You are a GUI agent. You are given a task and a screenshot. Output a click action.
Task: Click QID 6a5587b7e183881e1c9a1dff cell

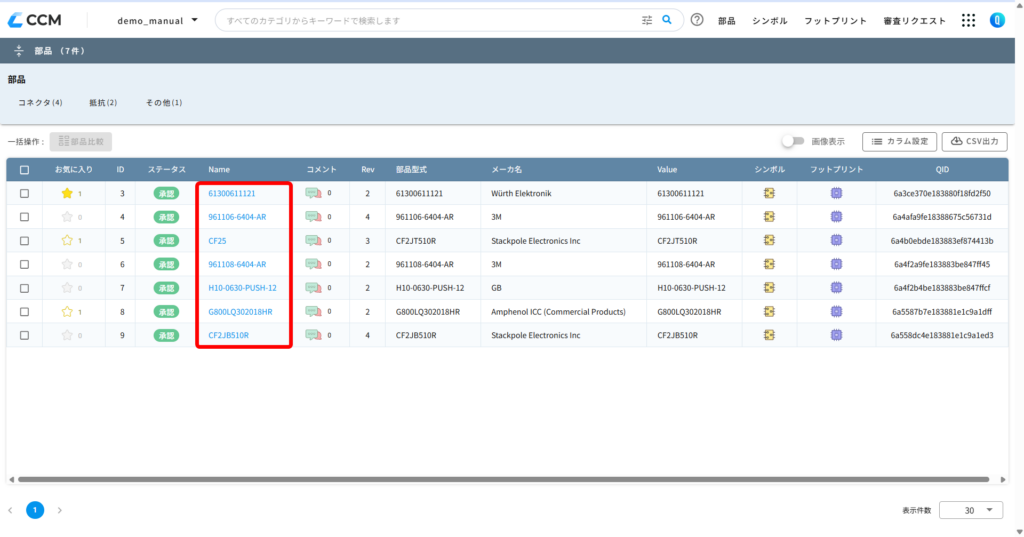(942, 312)
